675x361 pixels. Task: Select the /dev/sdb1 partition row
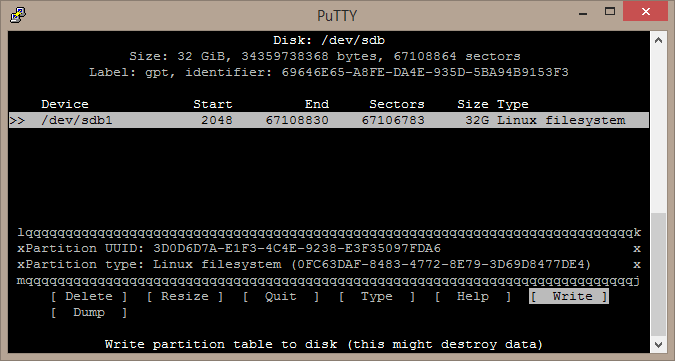click(328, 120)
